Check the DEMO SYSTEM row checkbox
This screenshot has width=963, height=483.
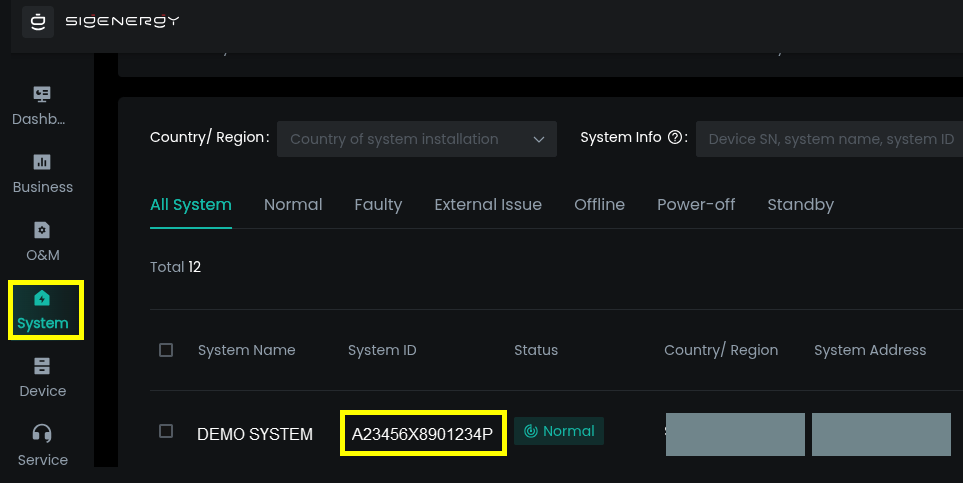click(x=166, y=431)
